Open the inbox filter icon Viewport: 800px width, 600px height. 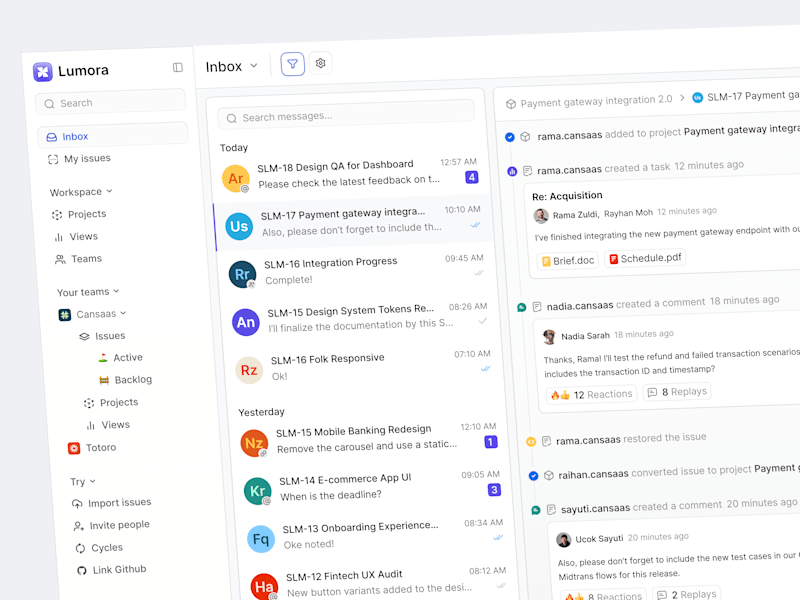coord(292,64)
